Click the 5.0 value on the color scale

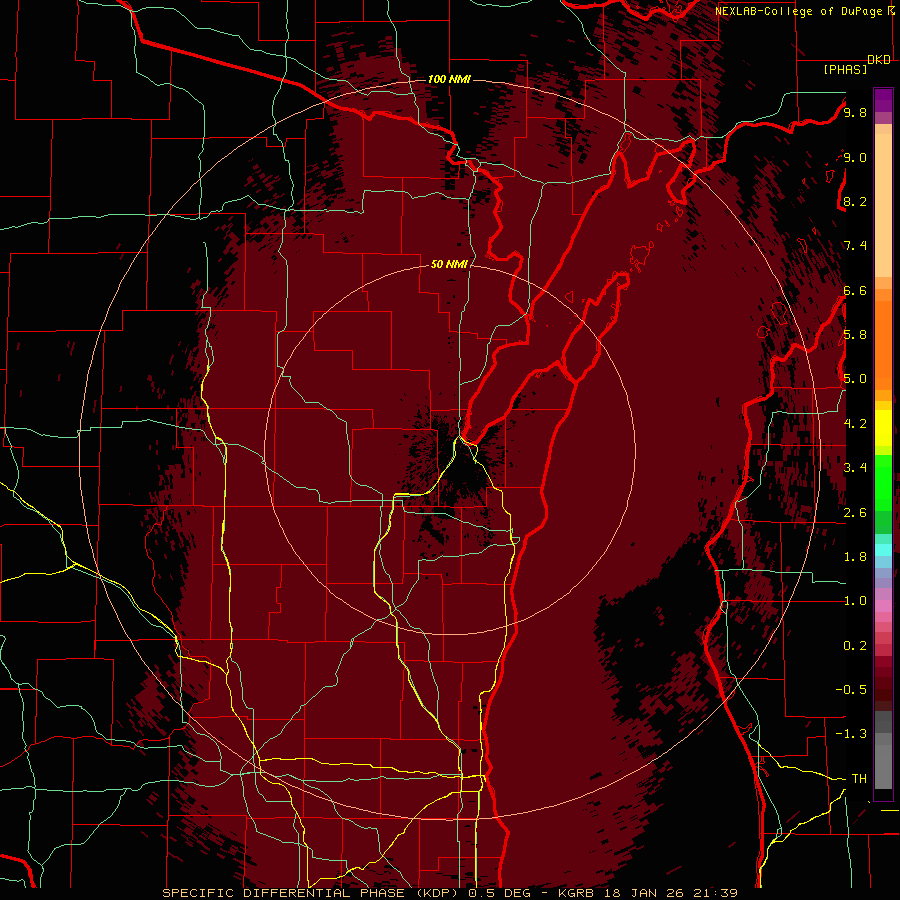[x=855, y=379]
